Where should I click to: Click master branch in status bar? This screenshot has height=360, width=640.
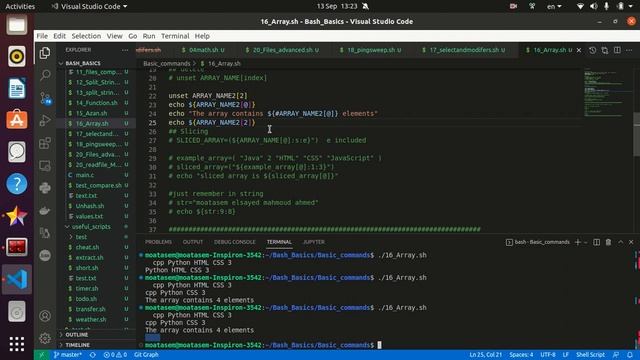[67, 355]
